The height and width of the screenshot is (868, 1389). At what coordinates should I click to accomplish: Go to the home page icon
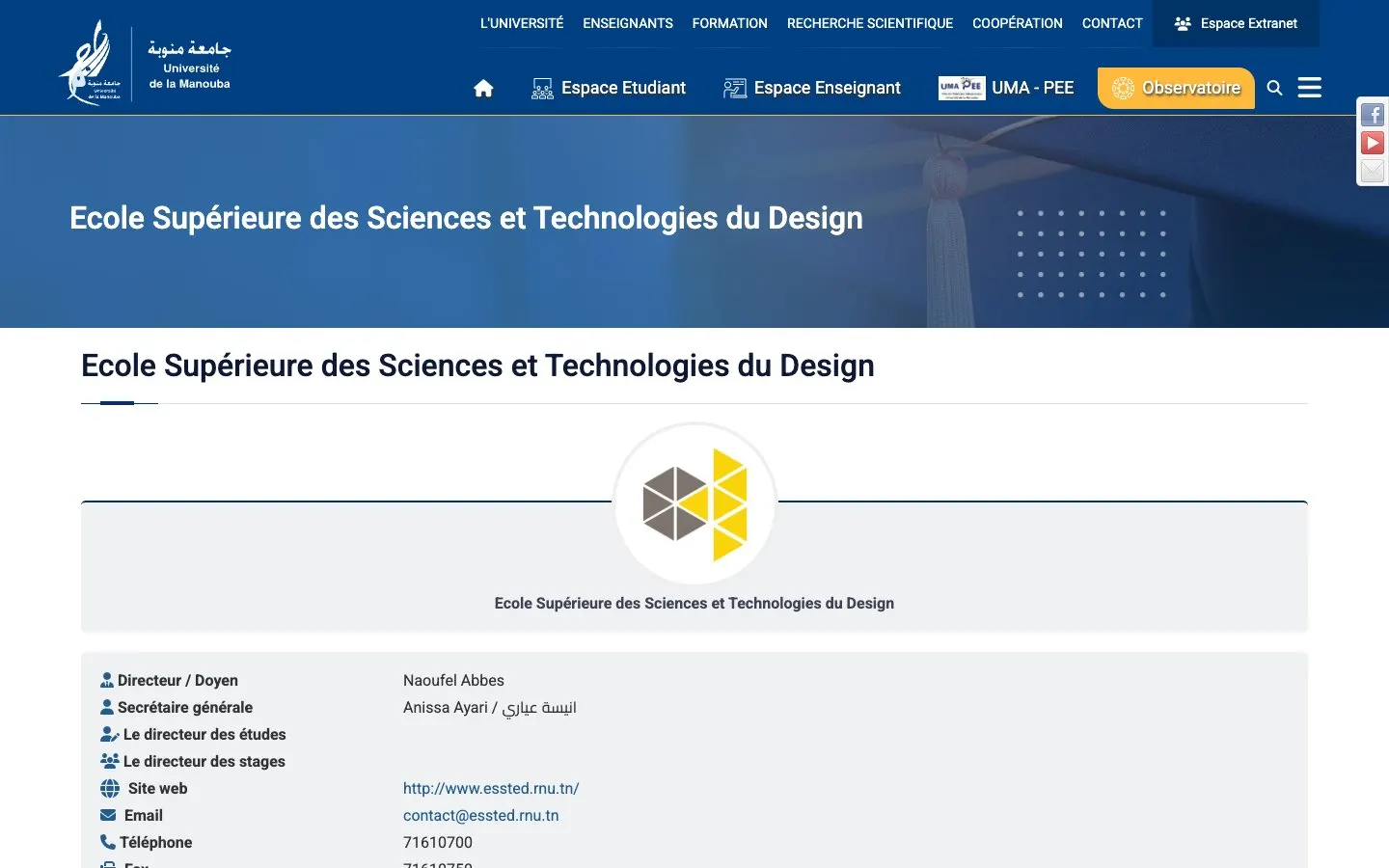483,89
